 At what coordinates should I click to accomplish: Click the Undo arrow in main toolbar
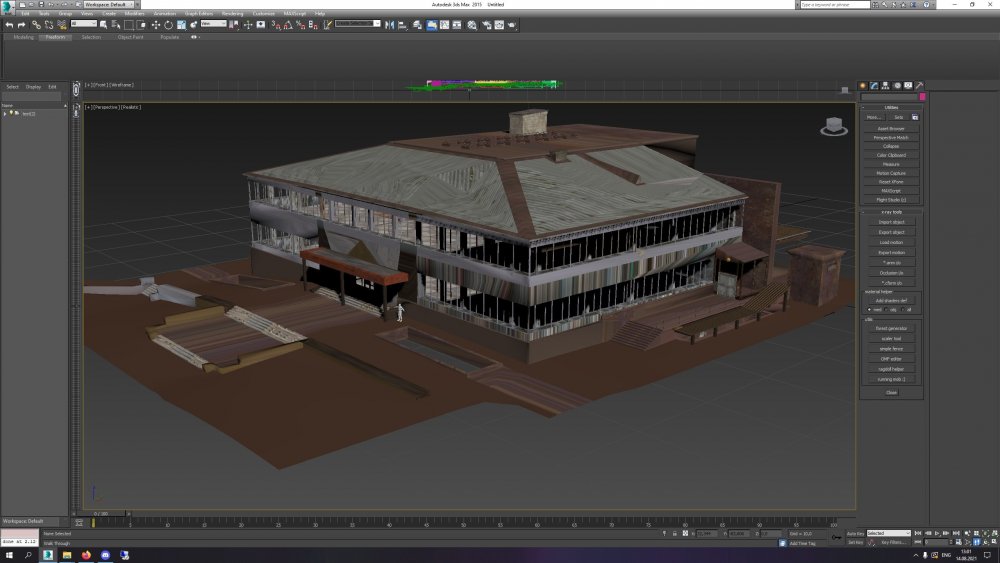9,24
